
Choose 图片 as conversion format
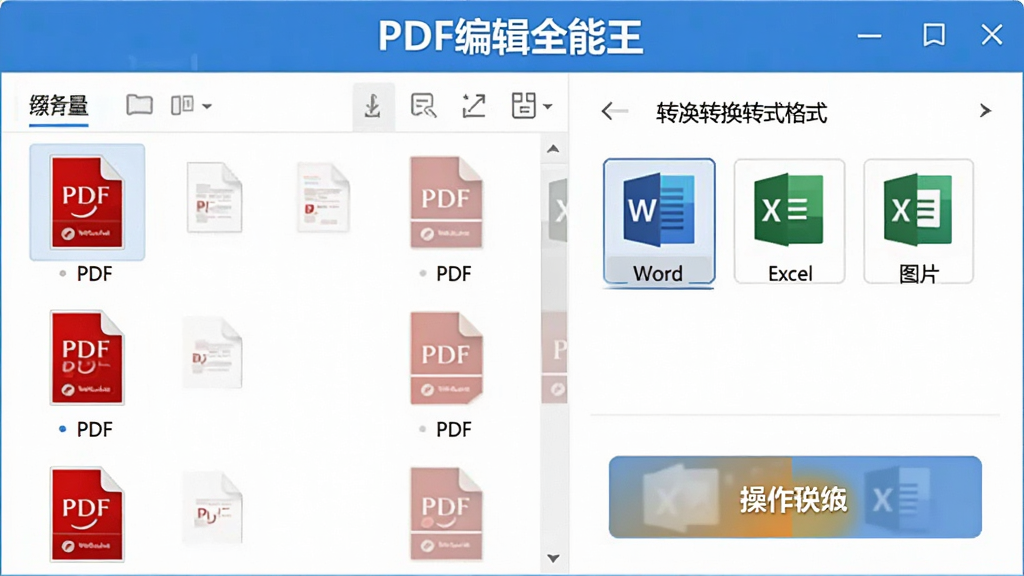click(x=918, y=221)
